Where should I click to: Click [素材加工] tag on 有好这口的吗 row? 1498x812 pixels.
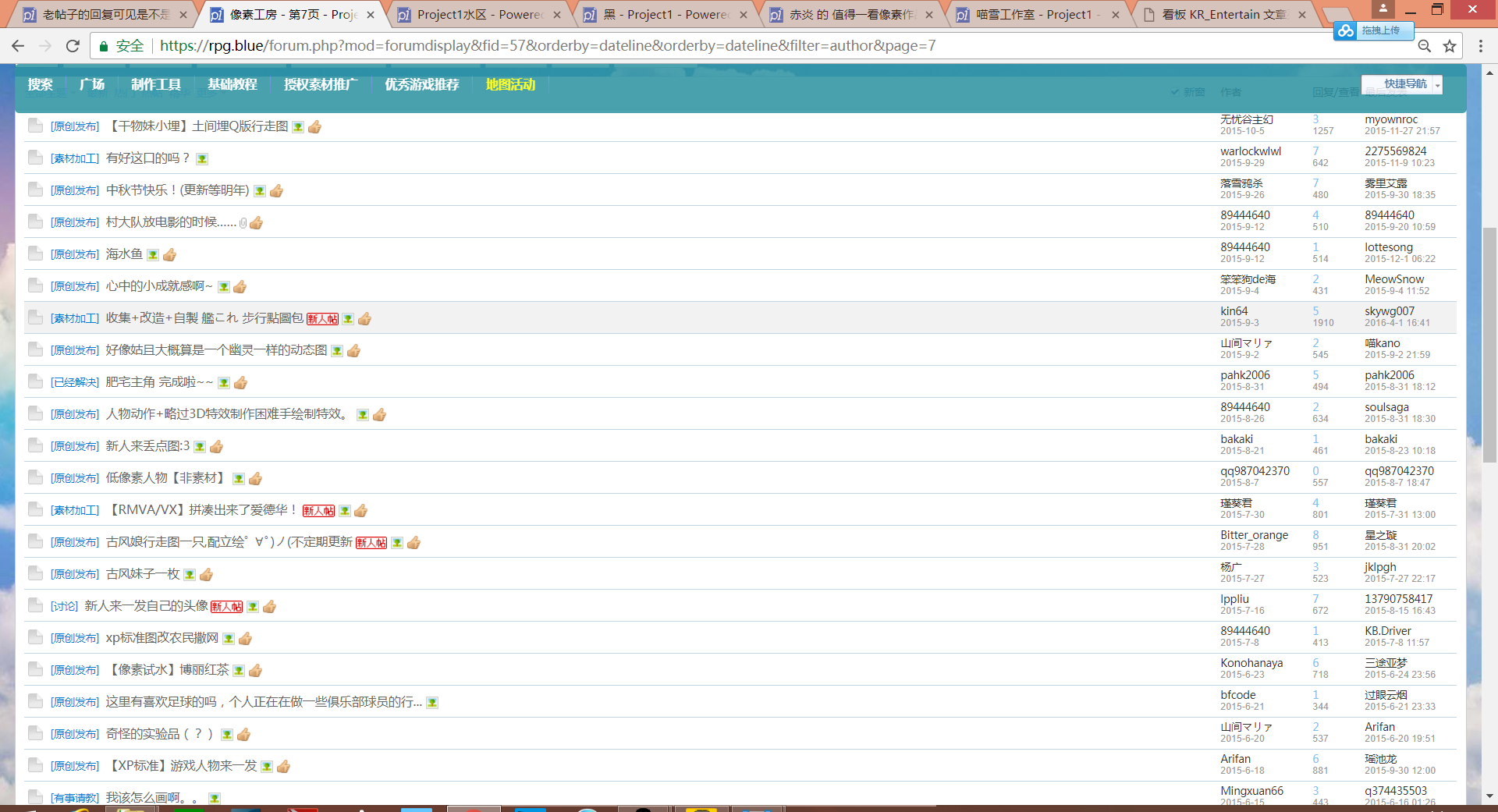pyautogui.click(x=75, y=159)
